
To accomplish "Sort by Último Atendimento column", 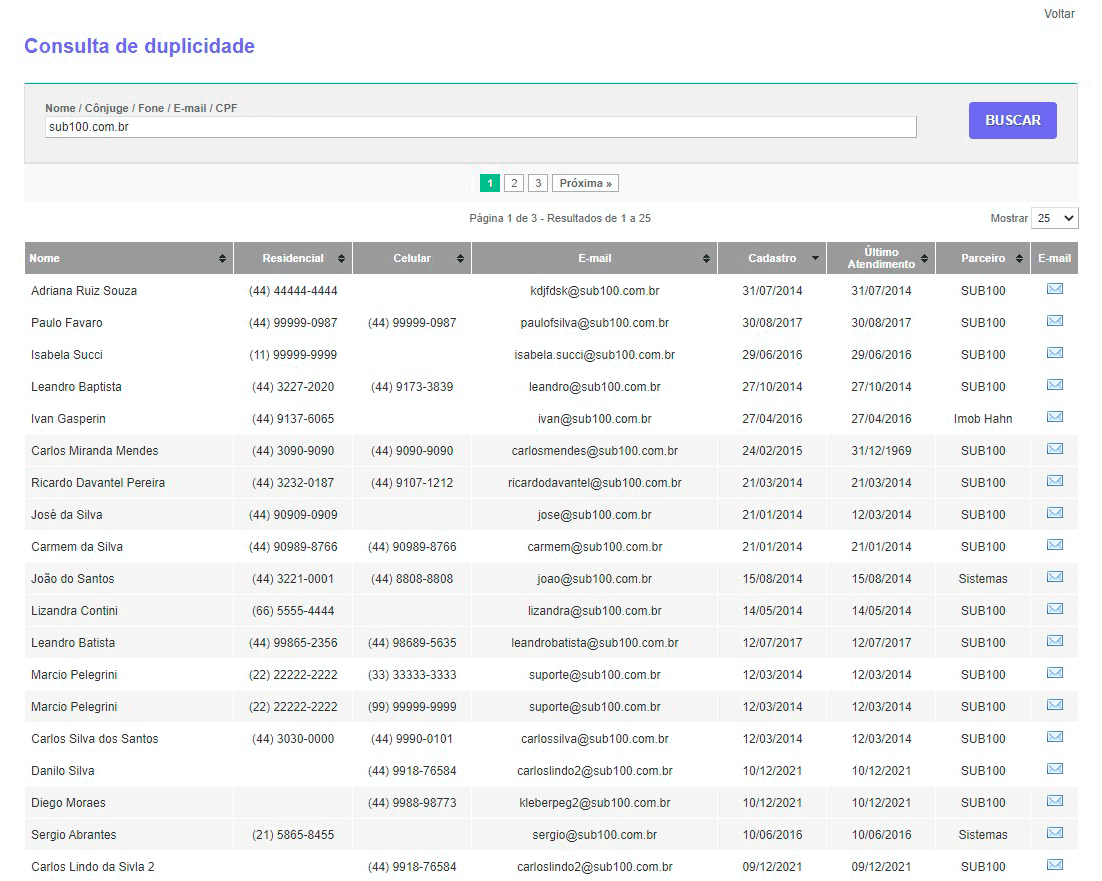I will [881, 258].
